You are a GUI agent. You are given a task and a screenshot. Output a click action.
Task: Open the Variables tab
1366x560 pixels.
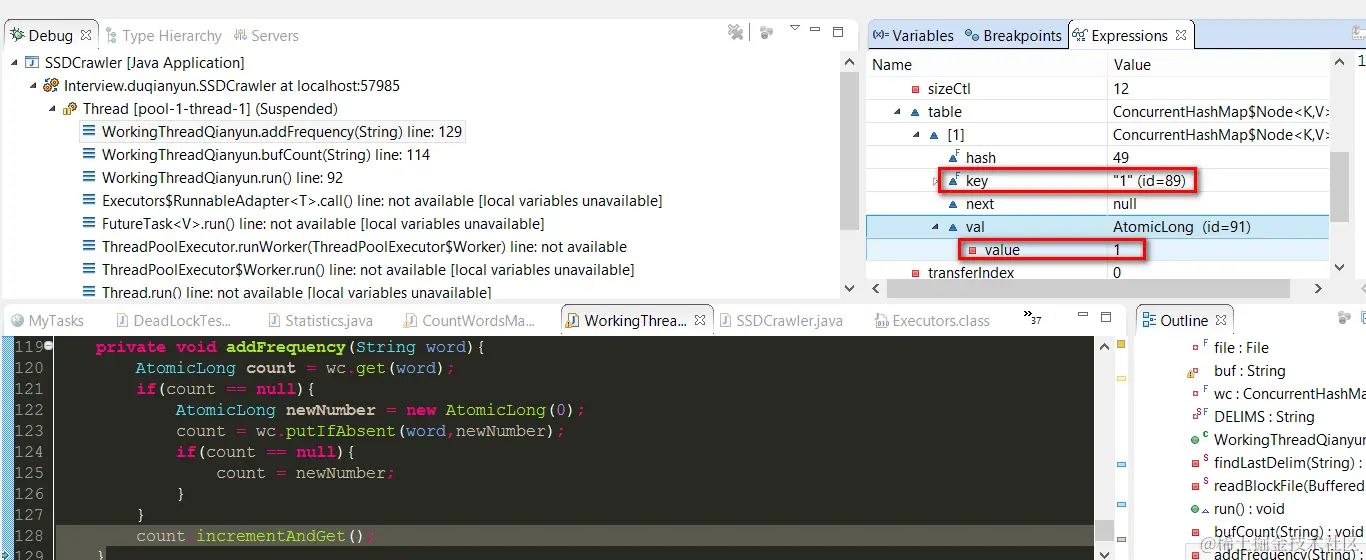coord(912,35)
